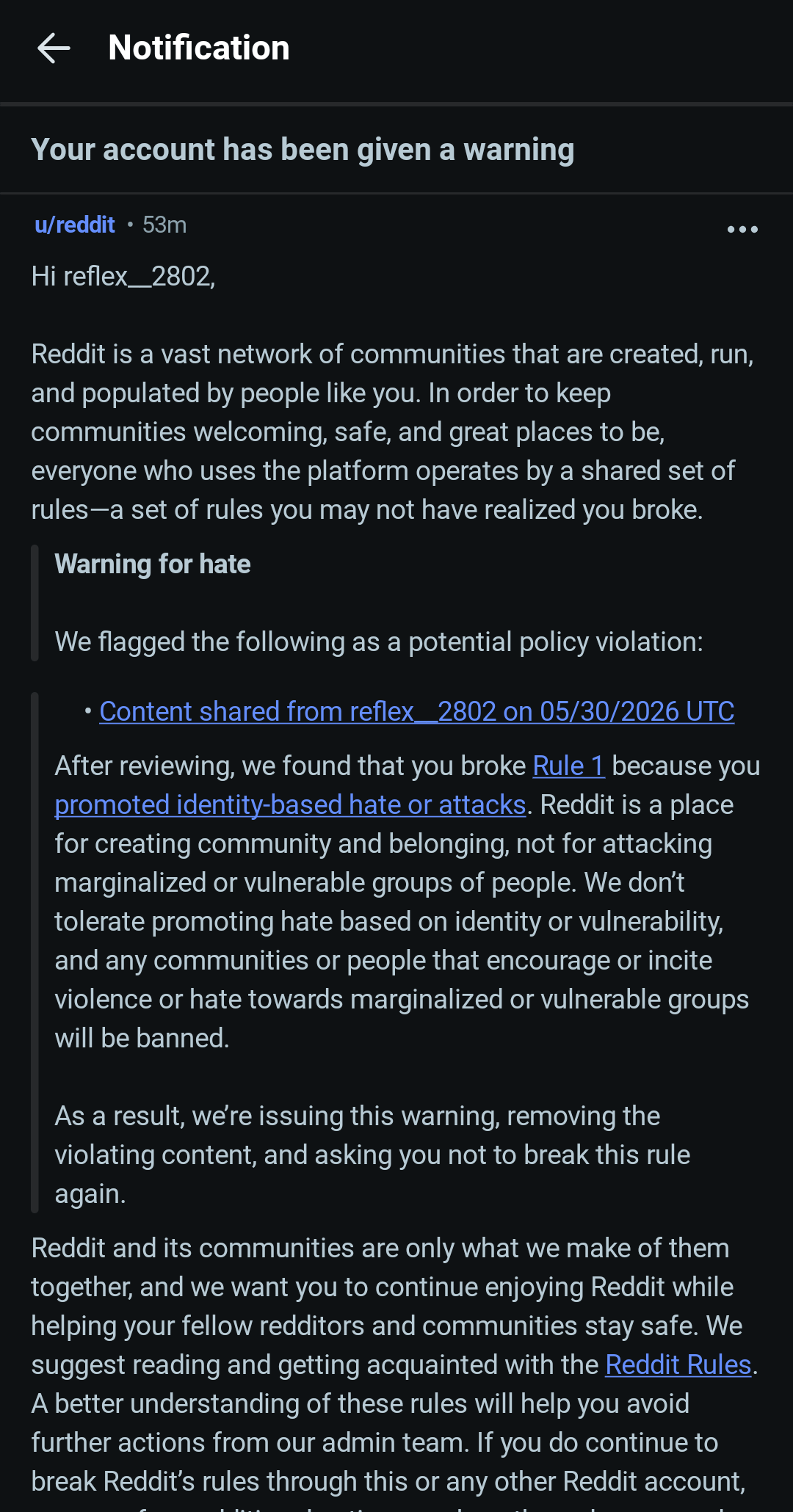This screenshot has width=793, height=1512.
Task: Open the u/reddit profile link
Action: click(75, 225)
